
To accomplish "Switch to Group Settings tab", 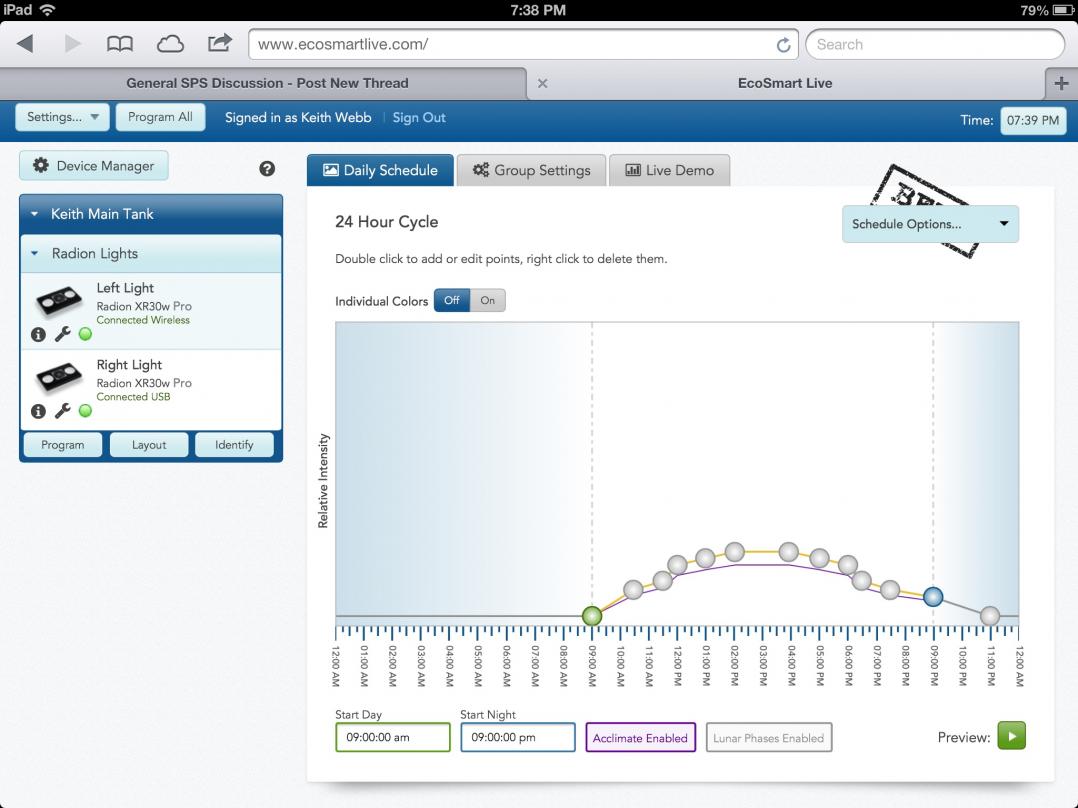I will pyautogui.click(x=531, y=171).
